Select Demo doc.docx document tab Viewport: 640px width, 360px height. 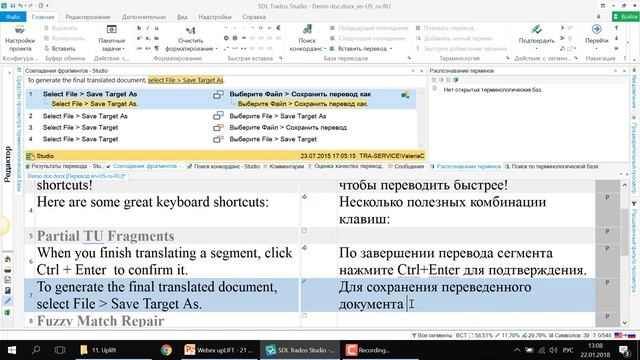pyautogui.click(x=76, y=176)
